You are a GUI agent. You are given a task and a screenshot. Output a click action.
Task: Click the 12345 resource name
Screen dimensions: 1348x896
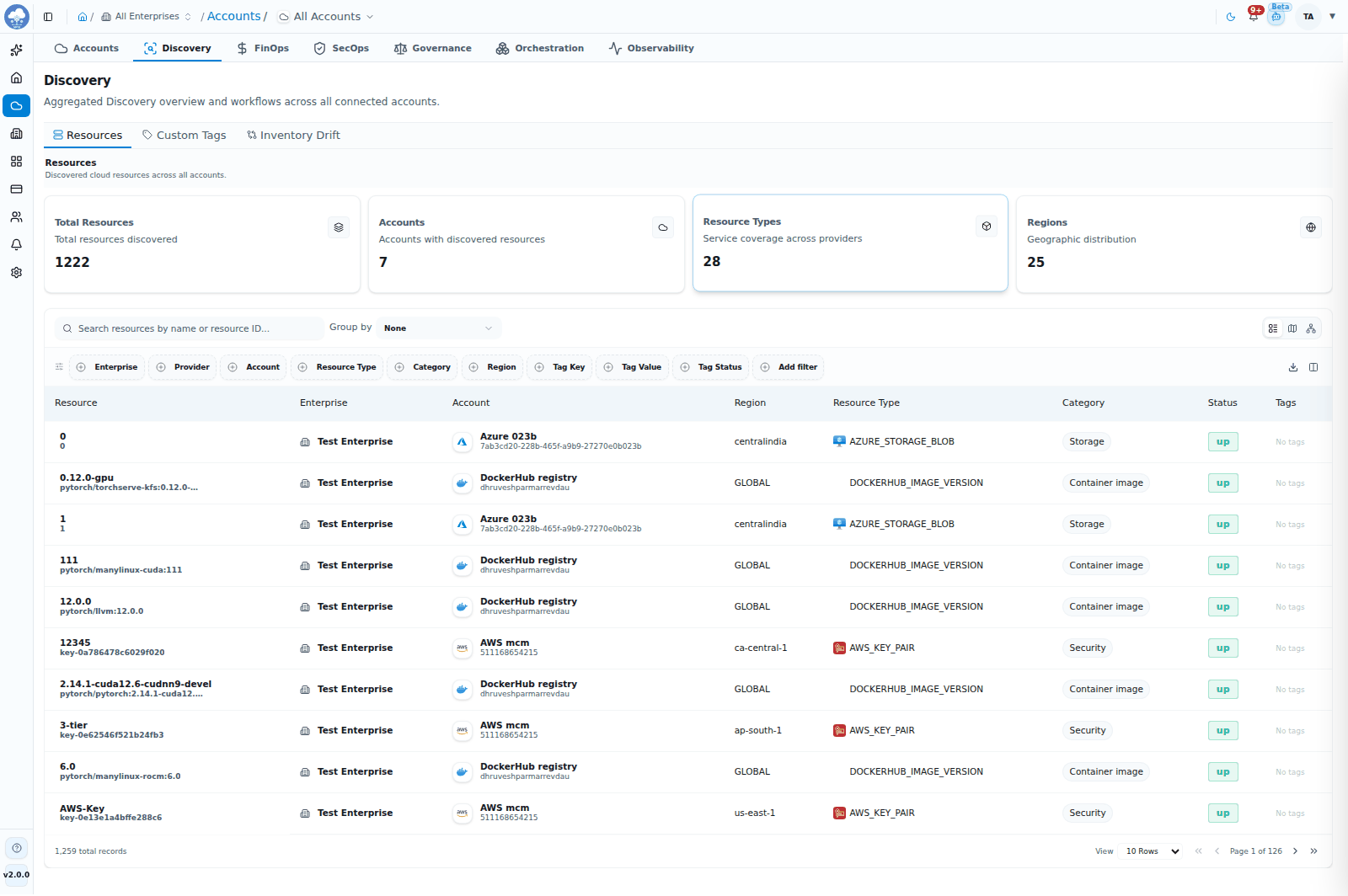pos(75,643)
